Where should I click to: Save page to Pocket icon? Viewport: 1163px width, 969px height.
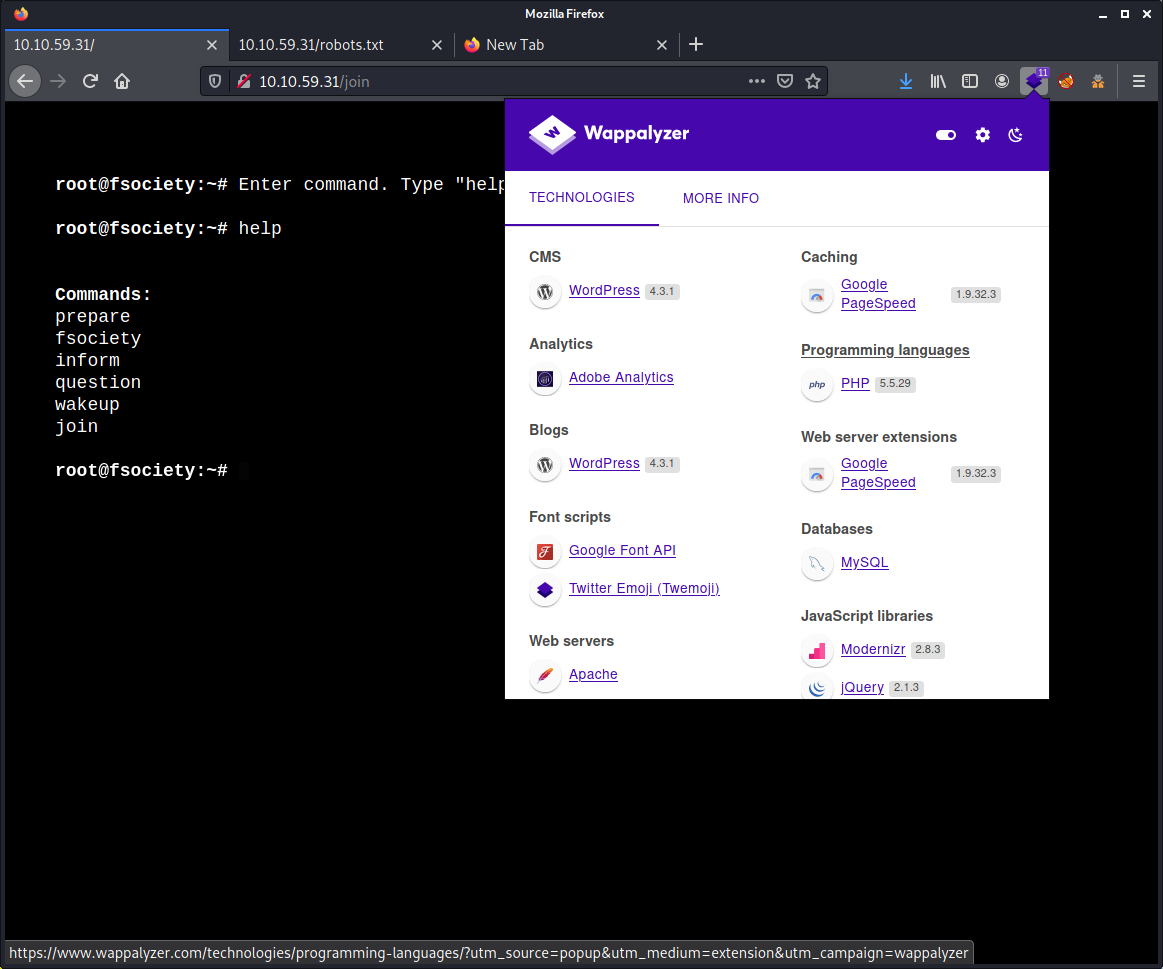[785, 82]
